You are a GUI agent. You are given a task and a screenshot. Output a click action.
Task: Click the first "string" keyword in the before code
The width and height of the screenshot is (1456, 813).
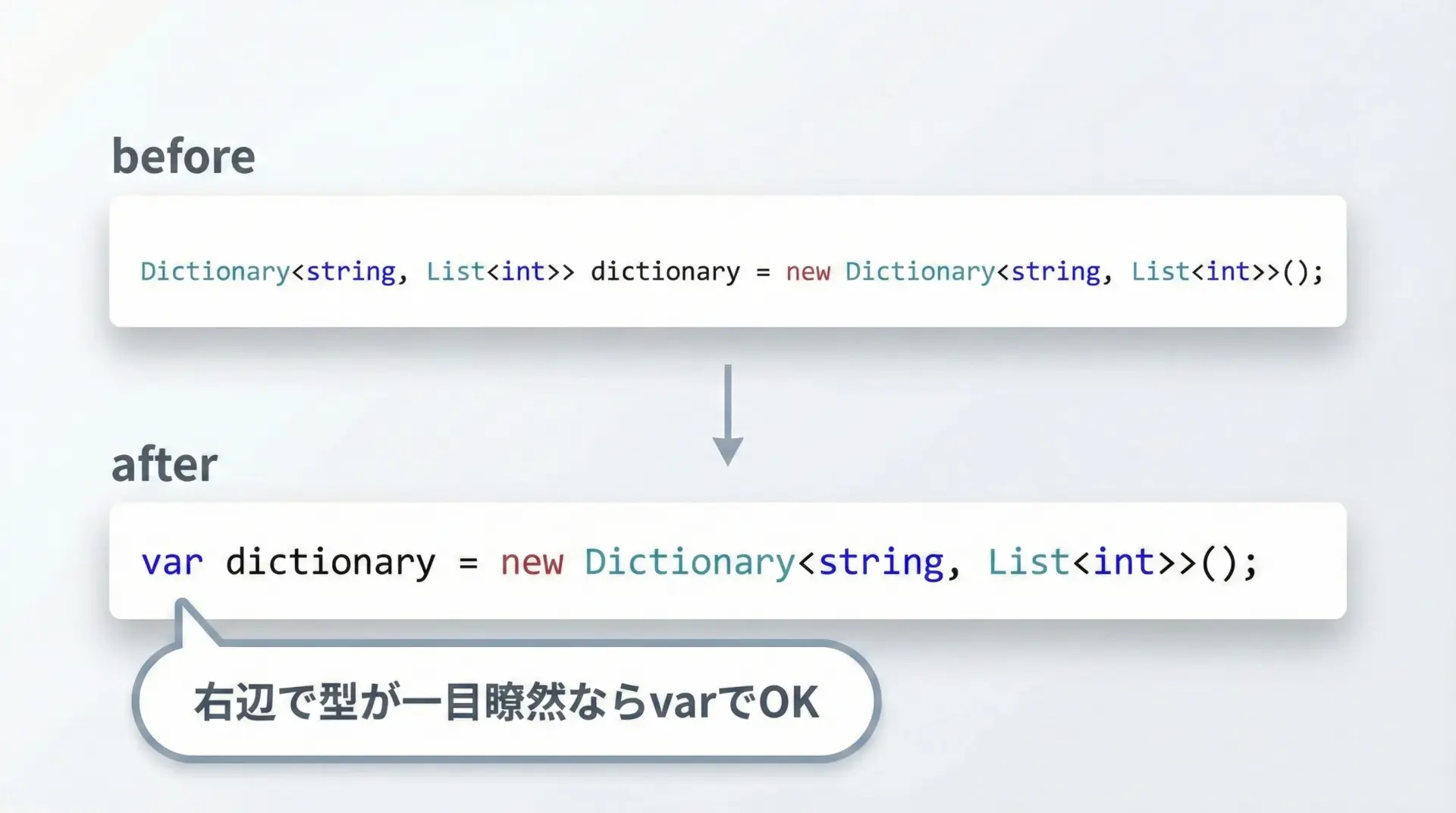tap(350, 272)
